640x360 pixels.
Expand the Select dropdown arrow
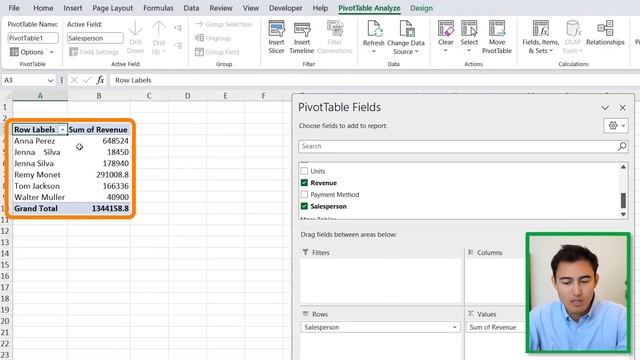[x=469, y=51]
